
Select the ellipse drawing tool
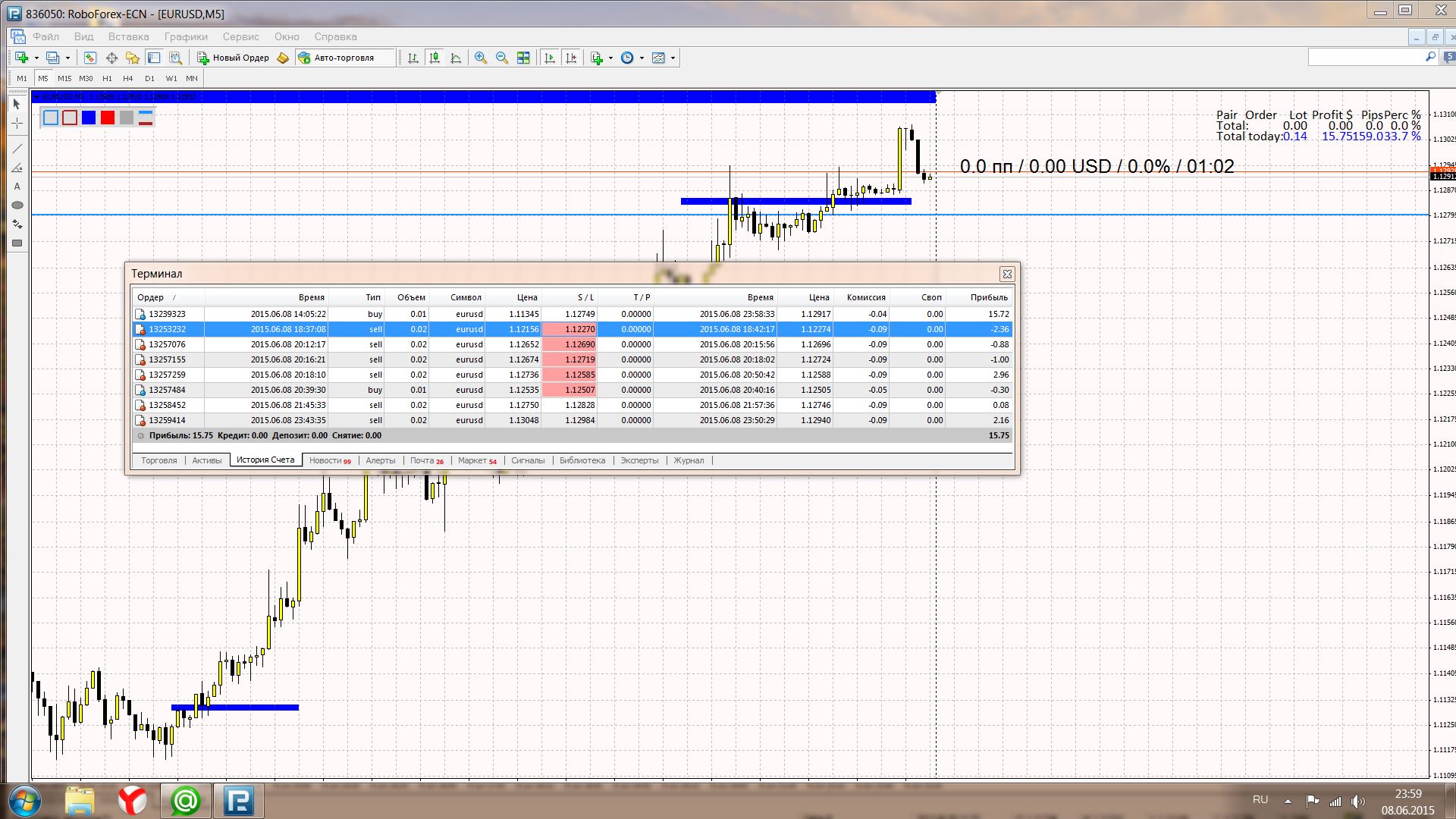pyautogui.click(x=17, y=206)
